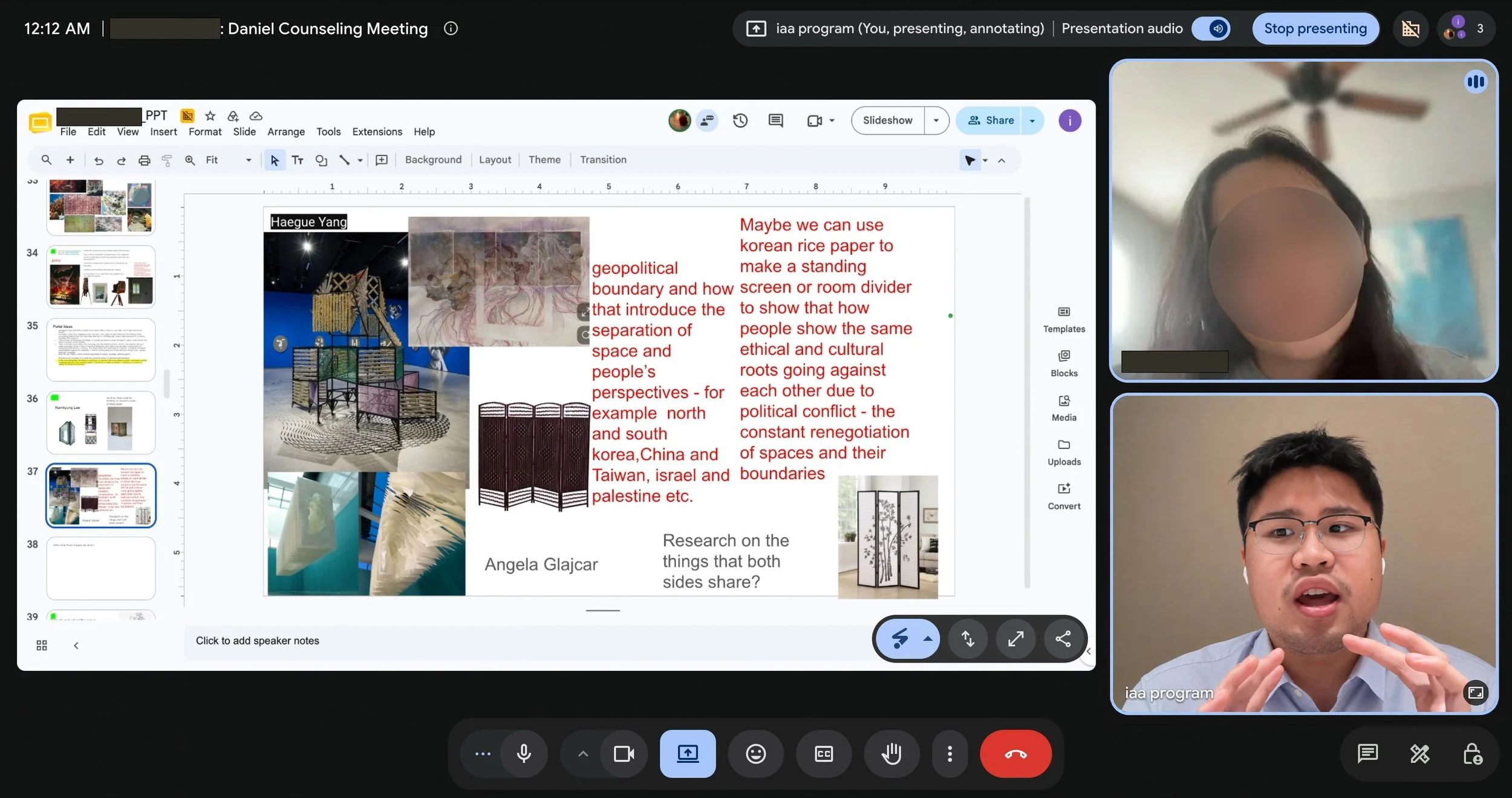Select the Shape tool
Image resolution: width=1512 pixels, height=798 pixels.
pos(321,160)
